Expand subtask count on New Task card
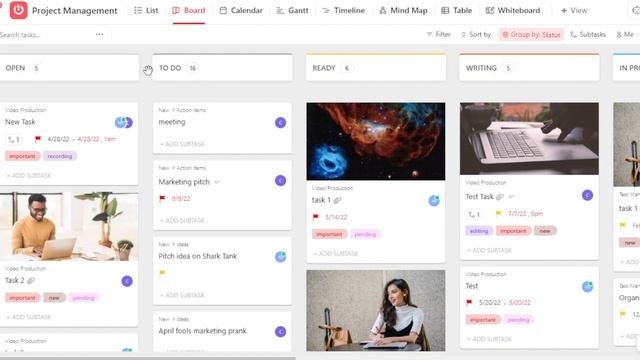Viewport: 640px width, 360px height. tap(13, 140)
